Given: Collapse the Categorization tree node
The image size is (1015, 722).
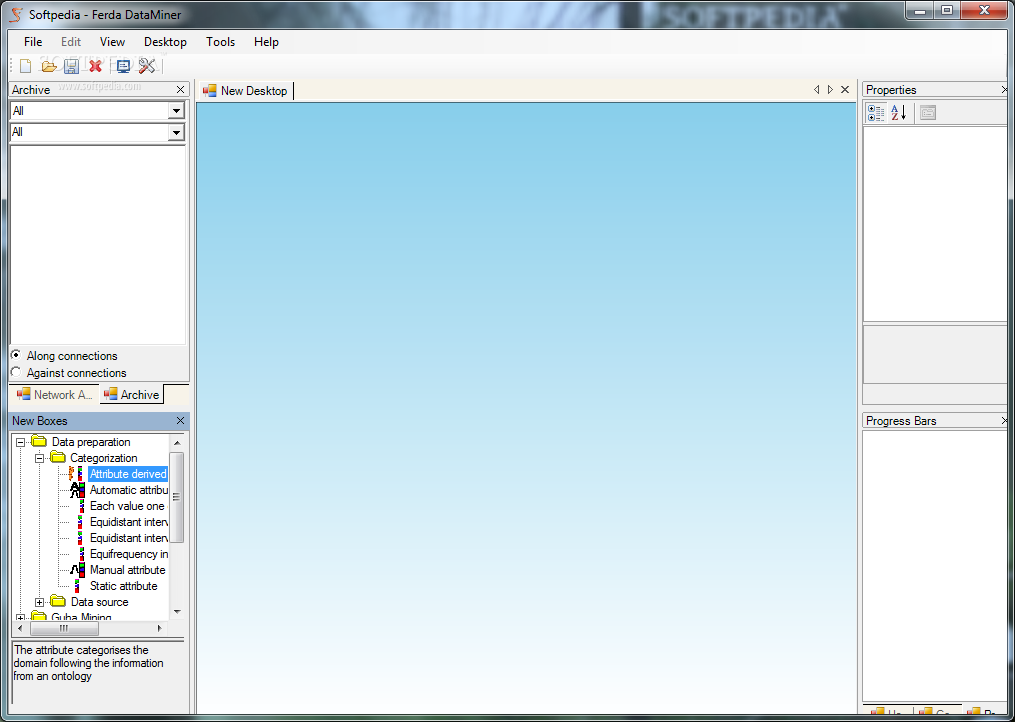Looking at the screenshot, I should (39, 458).
